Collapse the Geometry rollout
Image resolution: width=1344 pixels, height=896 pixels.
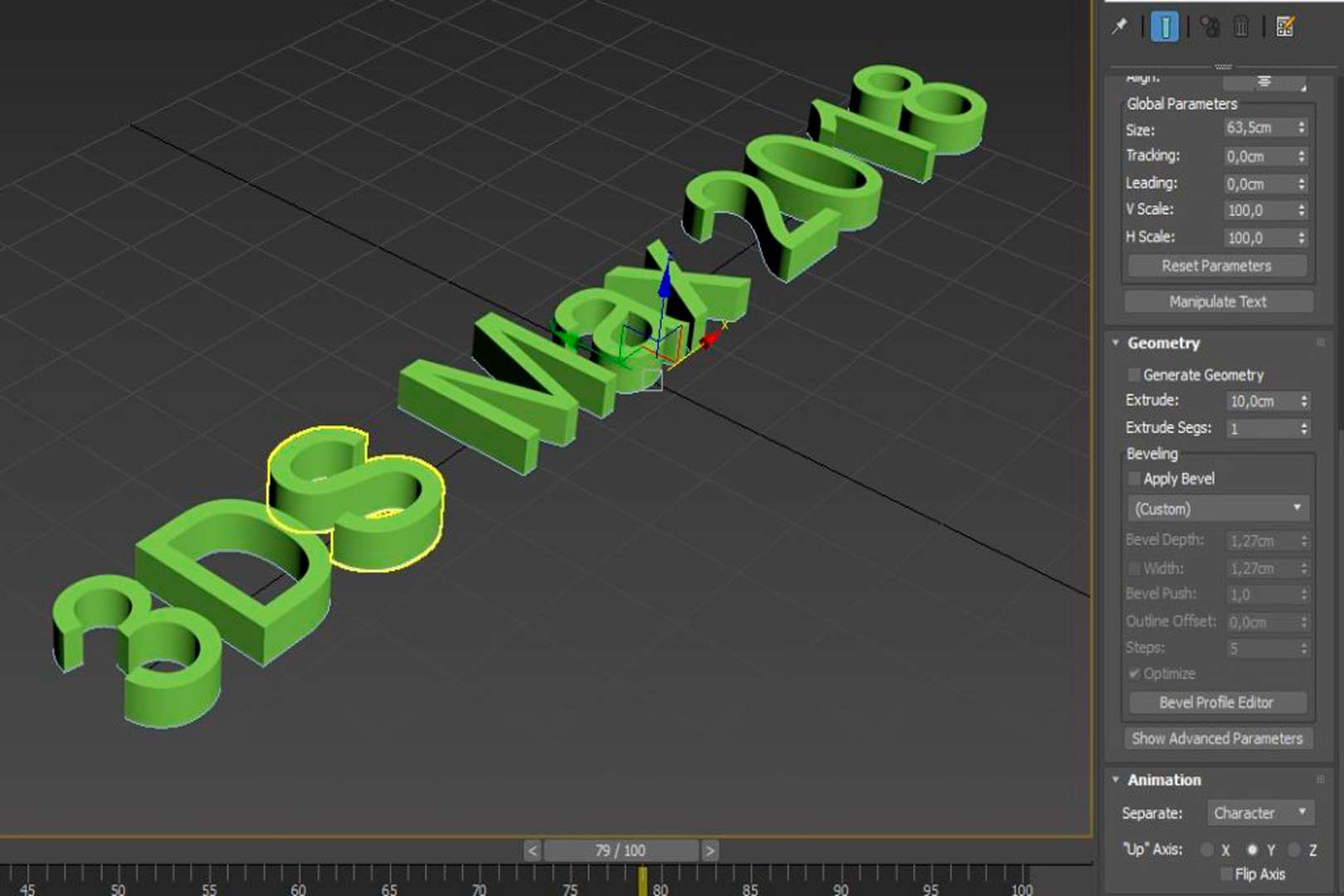tap(1116, 343)
